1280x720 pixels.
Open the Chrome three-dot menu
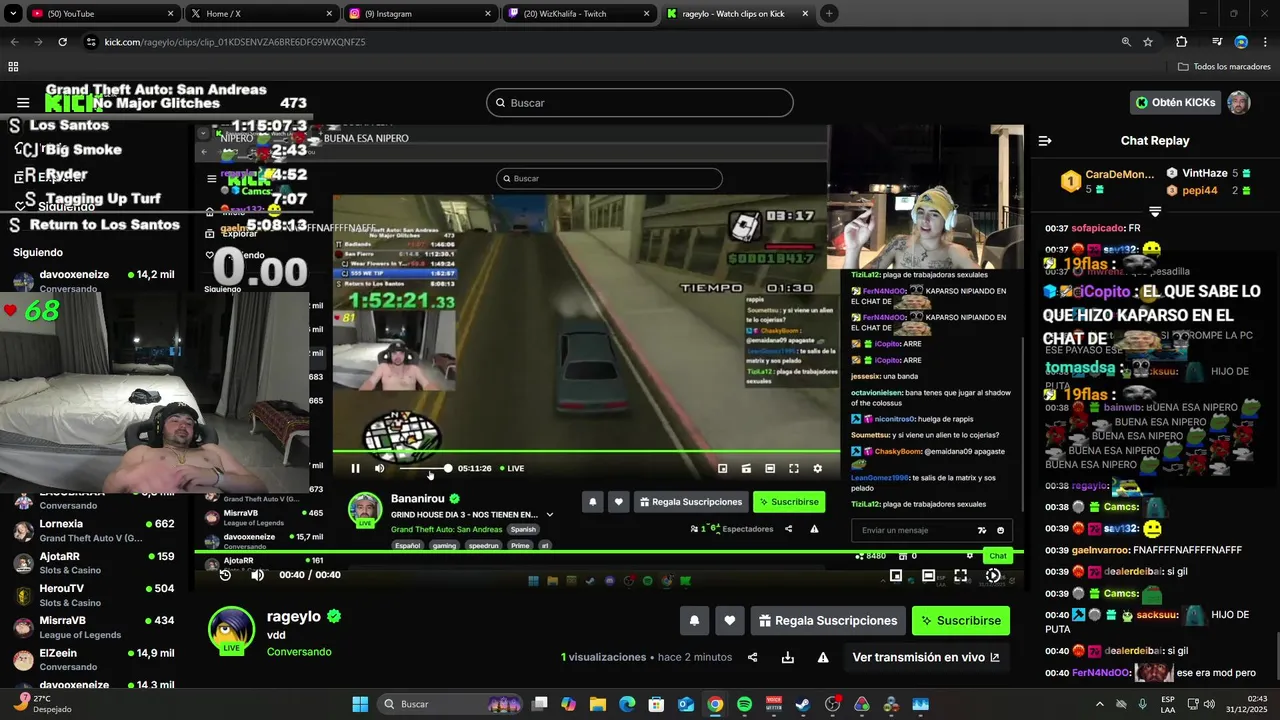(1265, 42)
